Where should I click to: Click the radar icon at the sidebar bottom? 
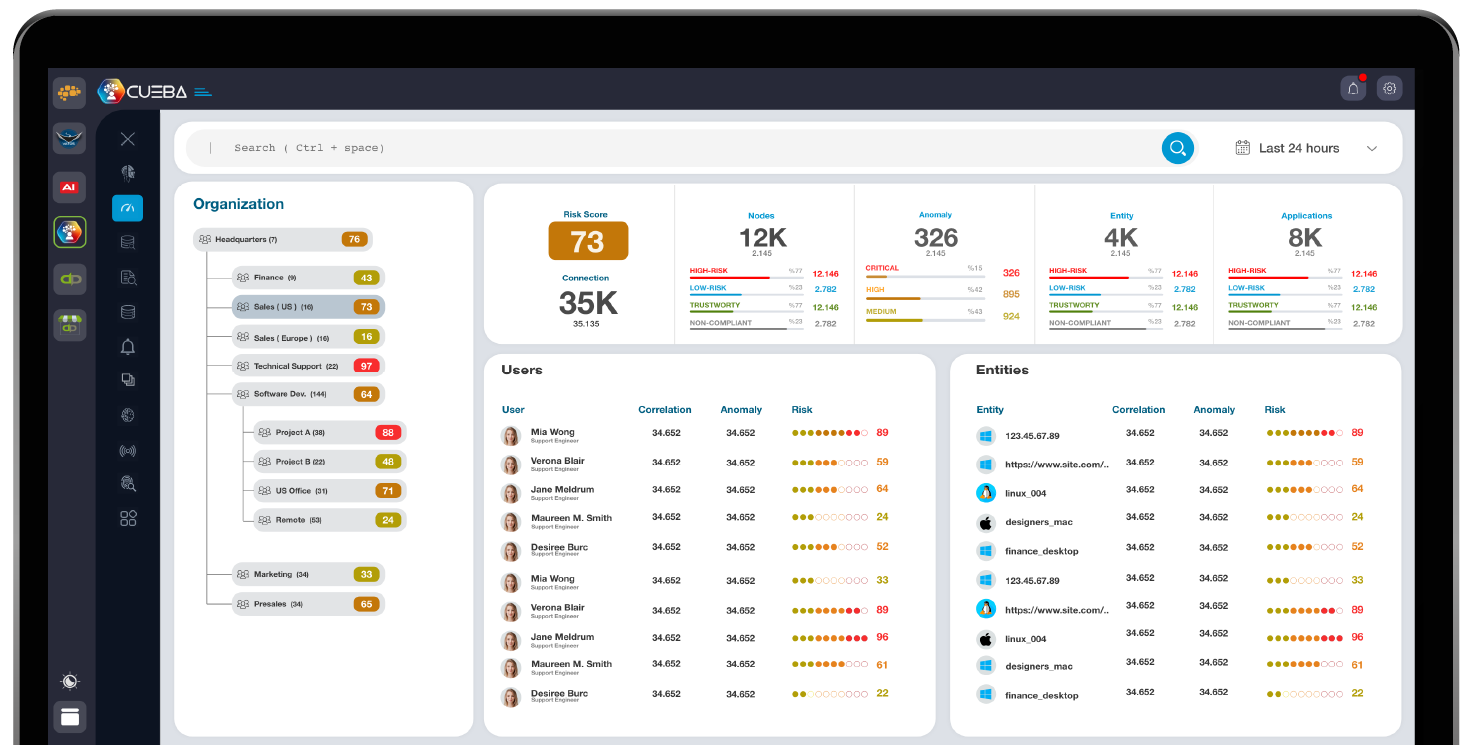68,681
